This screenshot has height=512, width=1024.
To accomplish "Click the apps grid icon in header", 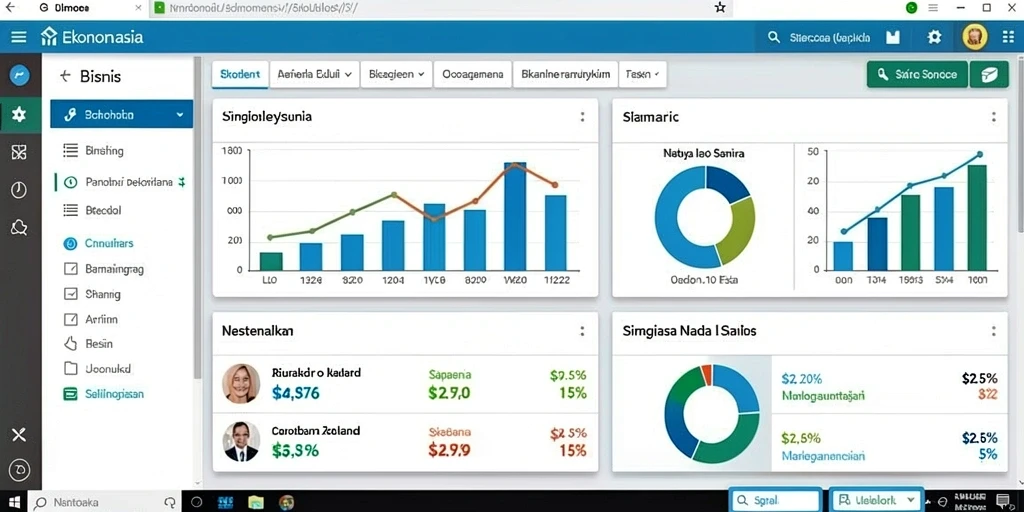I will [1008, 37].
